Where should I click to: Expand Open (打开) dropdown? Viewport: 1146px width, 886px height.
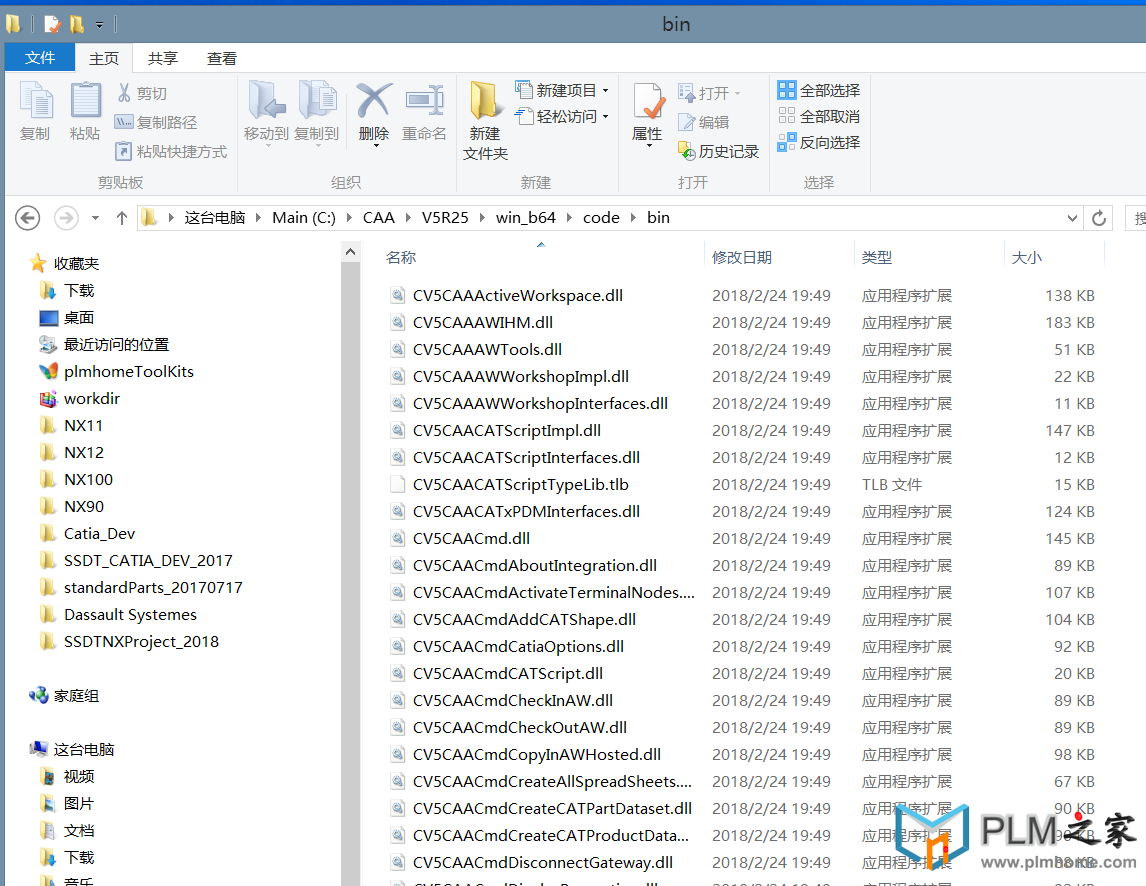coord(737,93)
